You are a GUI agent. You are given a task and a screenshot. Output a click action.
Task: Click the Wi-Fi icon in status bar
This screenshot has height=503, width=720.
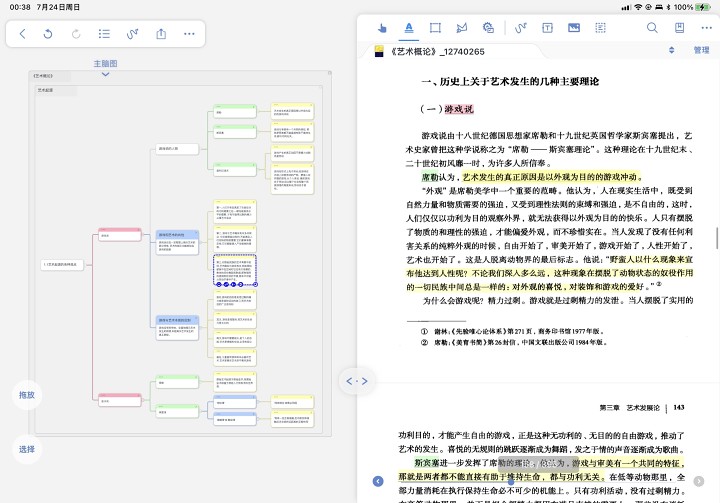pyautogui.click(x=638, y=7)
